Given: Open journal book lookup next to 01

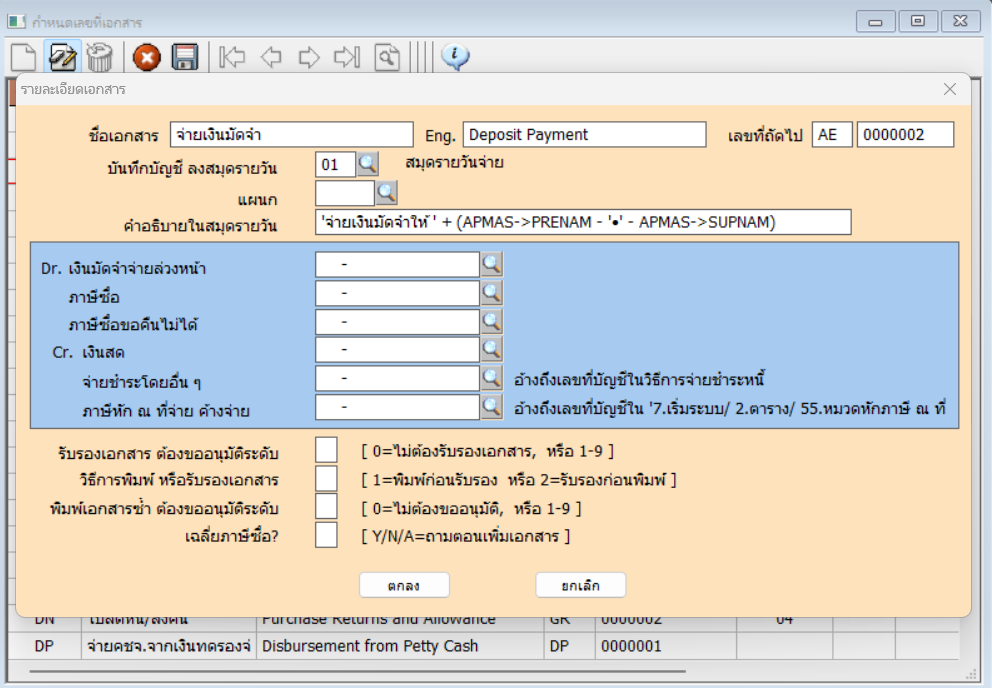Looking at the screenshot, I should click(368, 163).
